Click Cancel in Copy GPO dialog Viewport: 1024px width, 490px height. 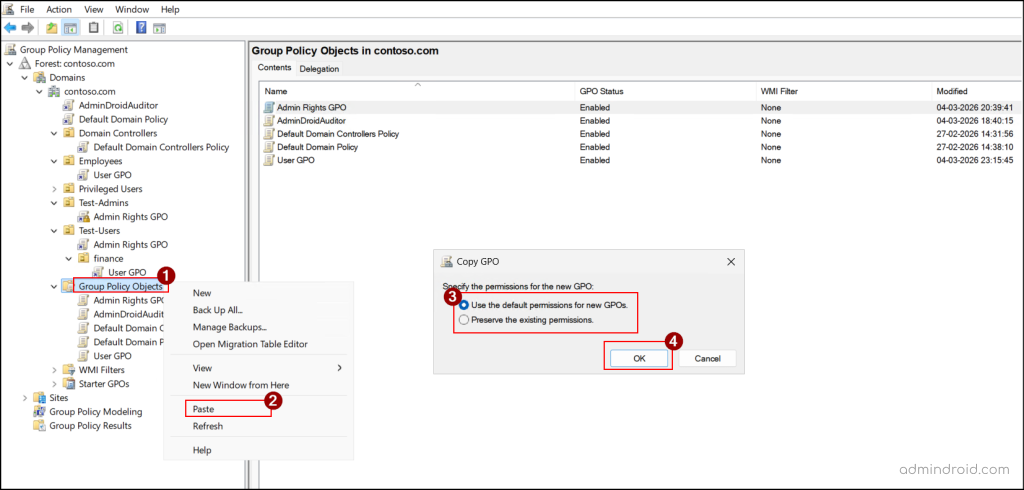tap(707, 358)
